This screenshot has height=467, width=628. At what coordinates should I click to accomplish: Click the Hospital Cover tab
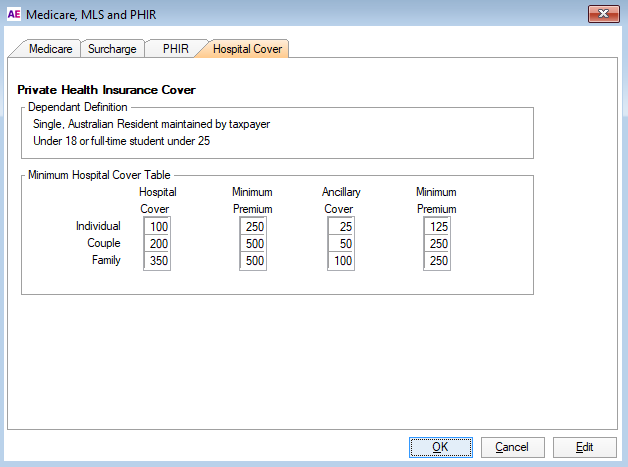[x=247, y=48]
